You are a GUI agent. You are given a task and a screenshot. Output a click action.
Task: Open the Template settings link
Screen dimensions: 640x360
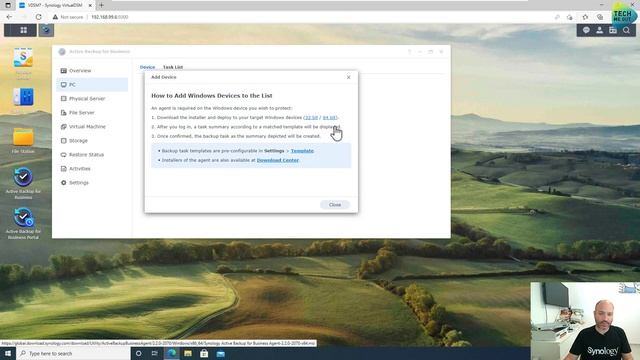click(302, 151)
